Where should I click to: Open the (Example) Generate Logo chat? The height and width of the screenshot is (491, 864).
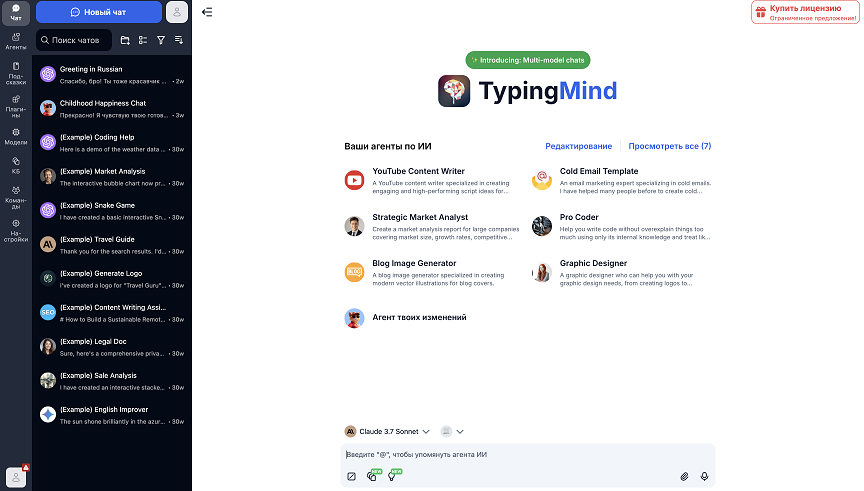click(112, 279)
